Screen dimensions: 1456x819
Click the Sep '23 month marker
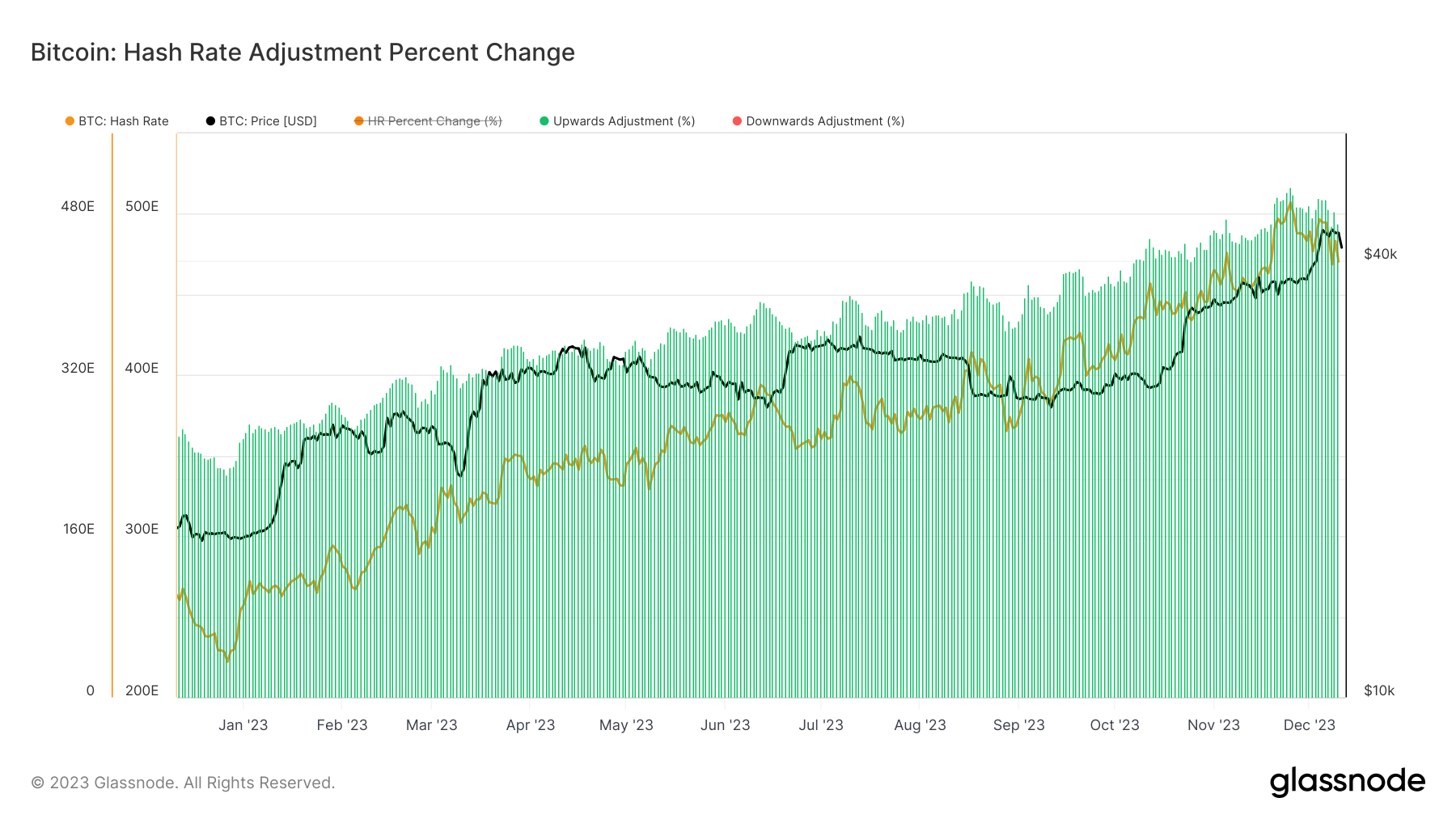pyautogui.click(x=1018, y=725)
